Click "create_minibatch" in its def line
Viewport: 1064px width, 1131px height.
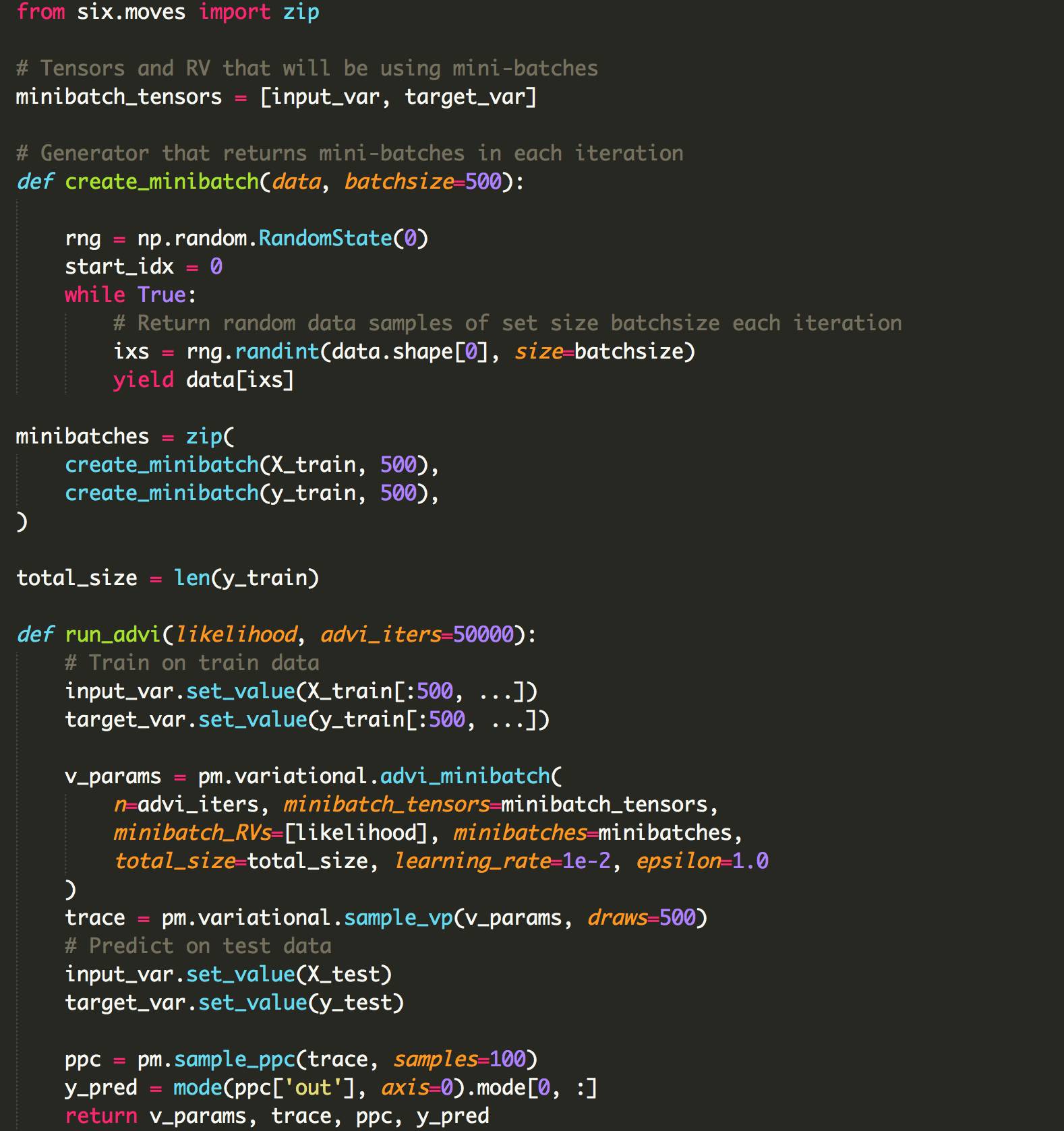162,182
